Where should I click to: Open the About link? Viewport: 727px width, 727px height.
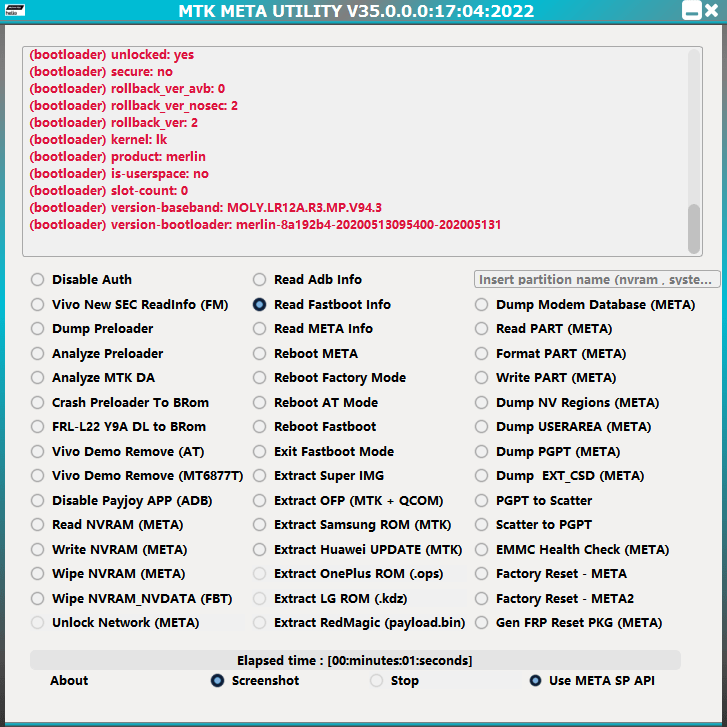point(69,681)
